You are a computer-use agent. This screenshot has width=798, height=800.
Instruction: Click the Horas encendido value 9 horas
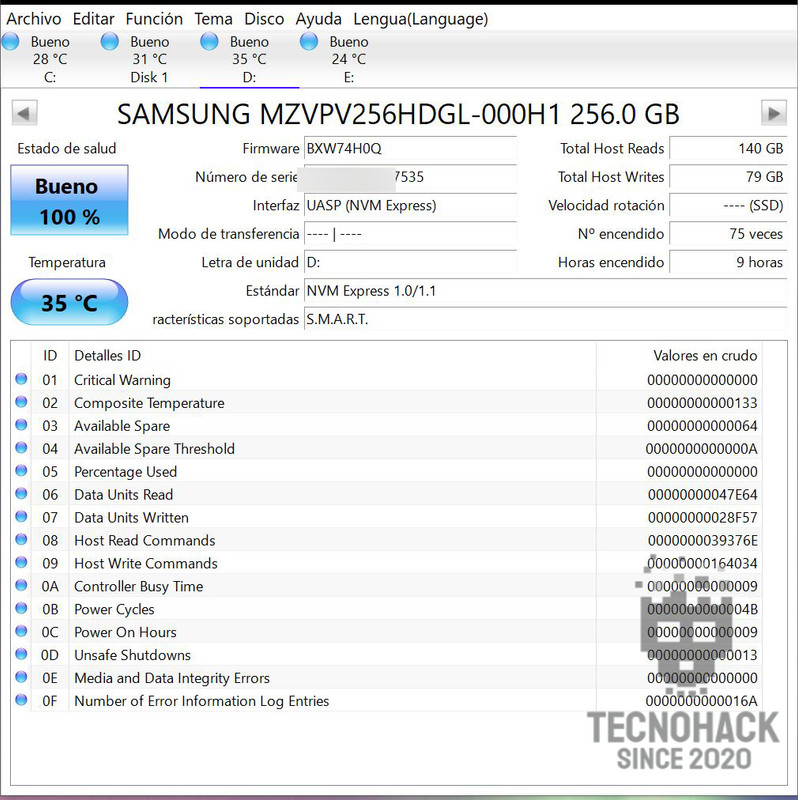click(x=728, y=262)
